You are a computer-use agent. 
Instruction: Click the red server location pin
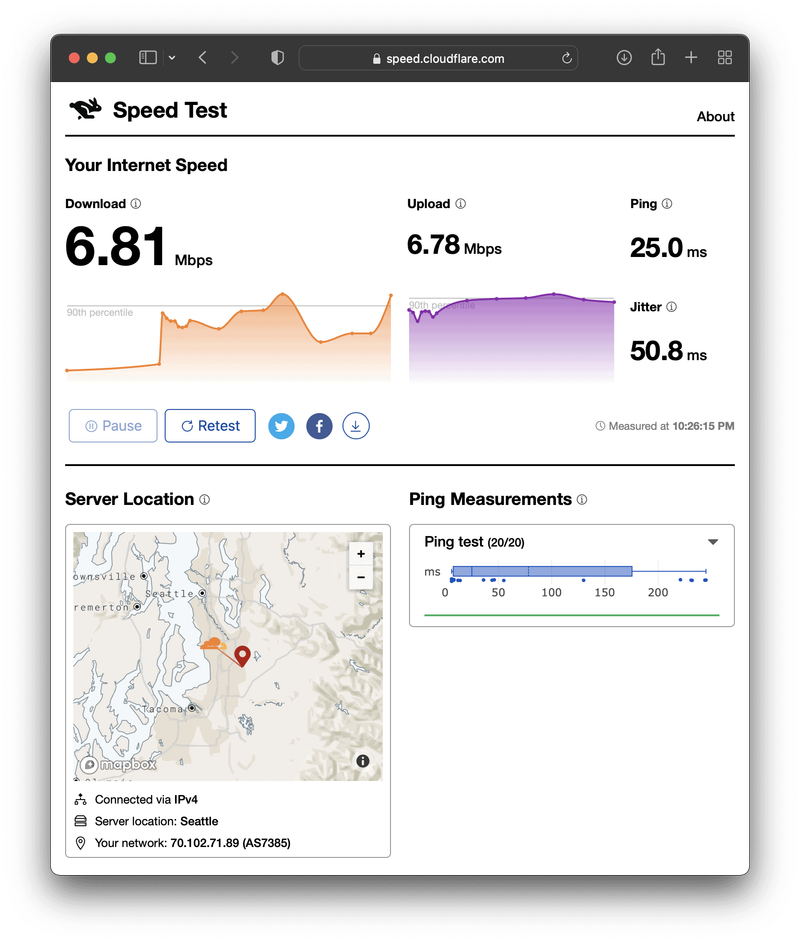click(x=242, y=655)
